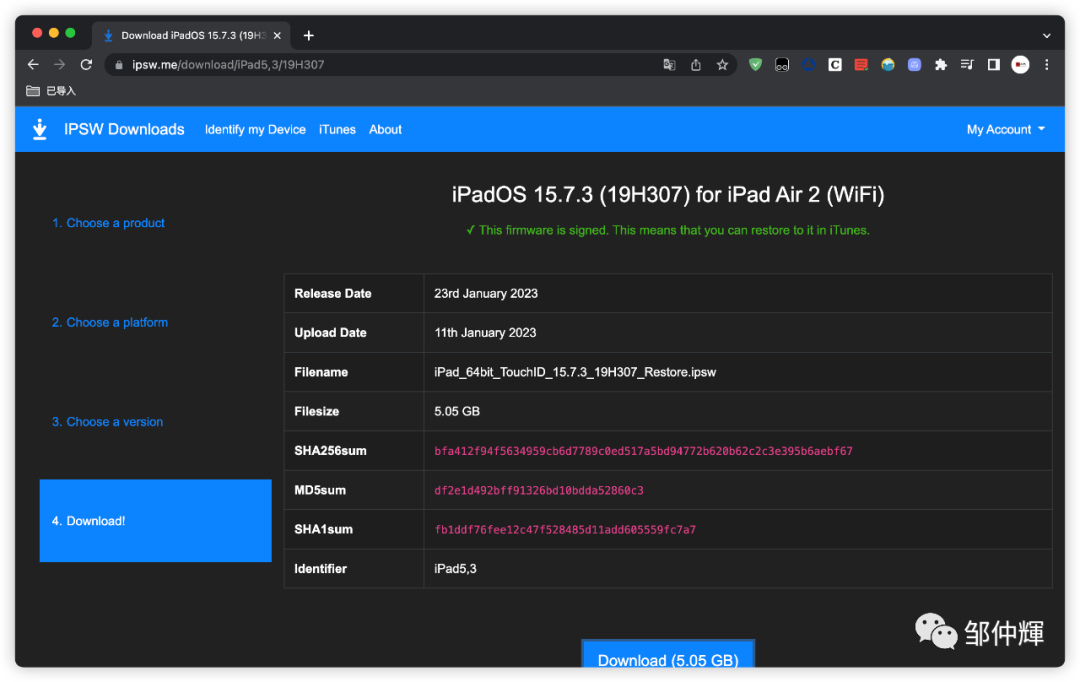1080x682 pixels.
Task: Open Identify my Device page
Action: click(x=255, y=130)
